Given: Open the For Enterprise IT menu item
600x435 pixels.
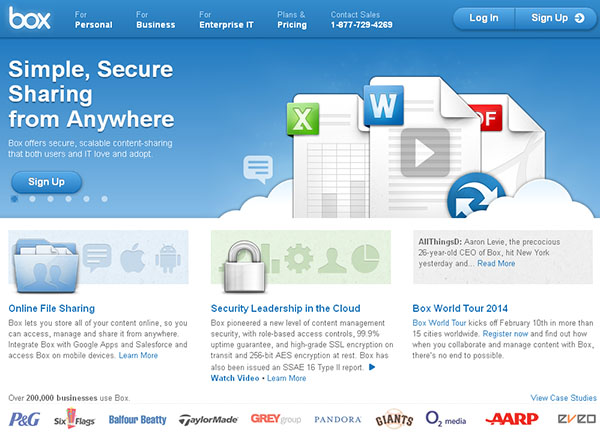Looking at the screenshot, I should (x=227, y=20).
